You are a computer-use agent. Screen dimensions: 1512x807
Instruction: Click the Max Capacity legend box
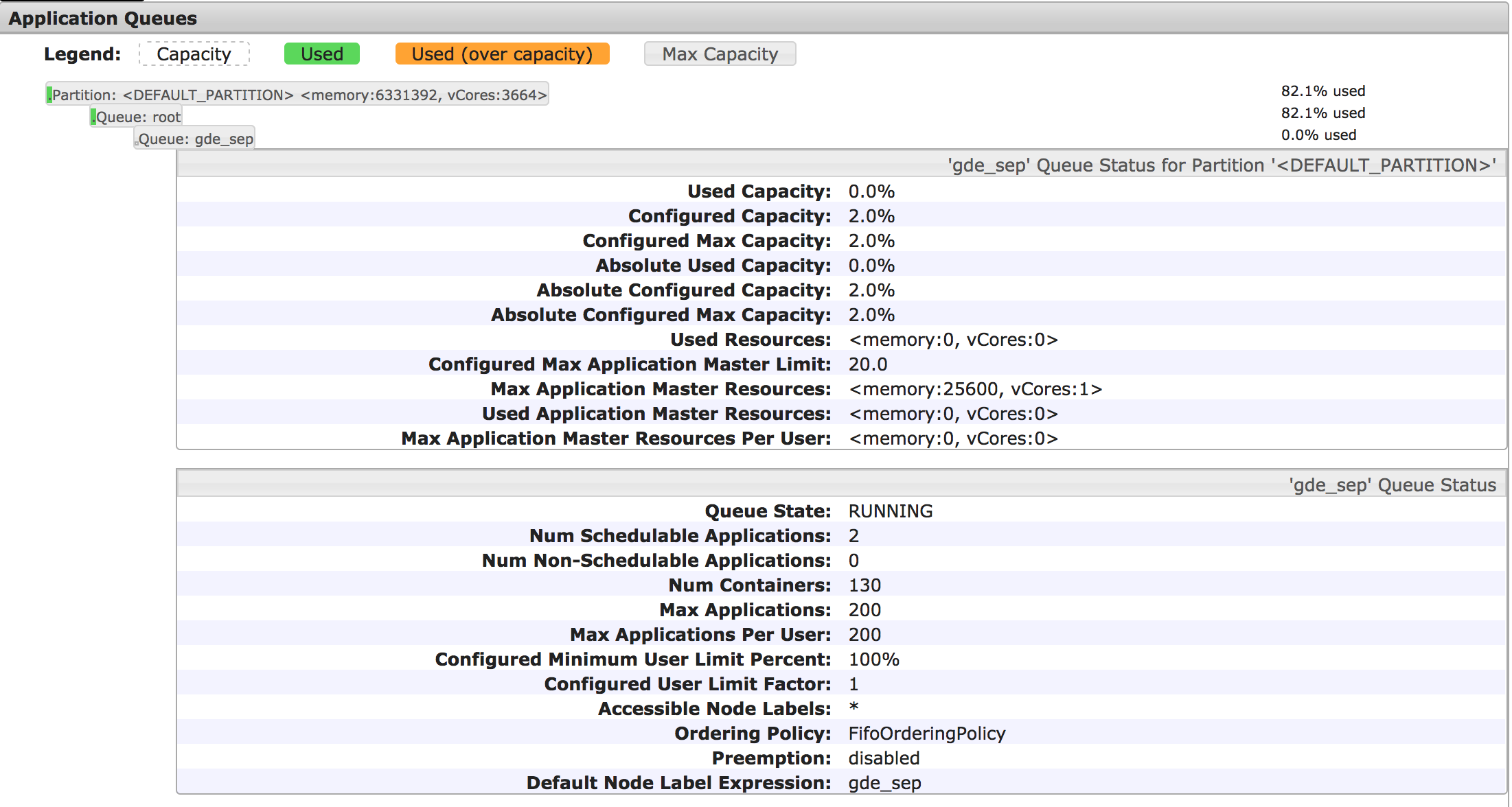coord(720,54)
